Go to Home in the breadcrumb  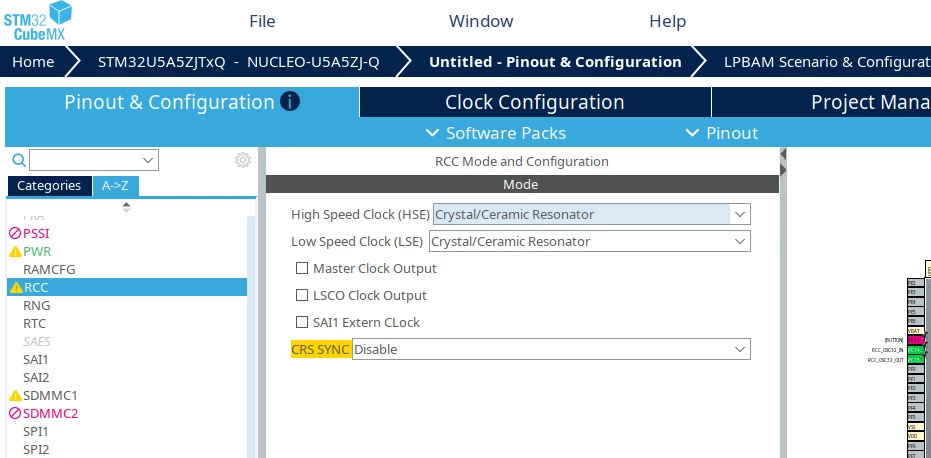pos(33,62)
